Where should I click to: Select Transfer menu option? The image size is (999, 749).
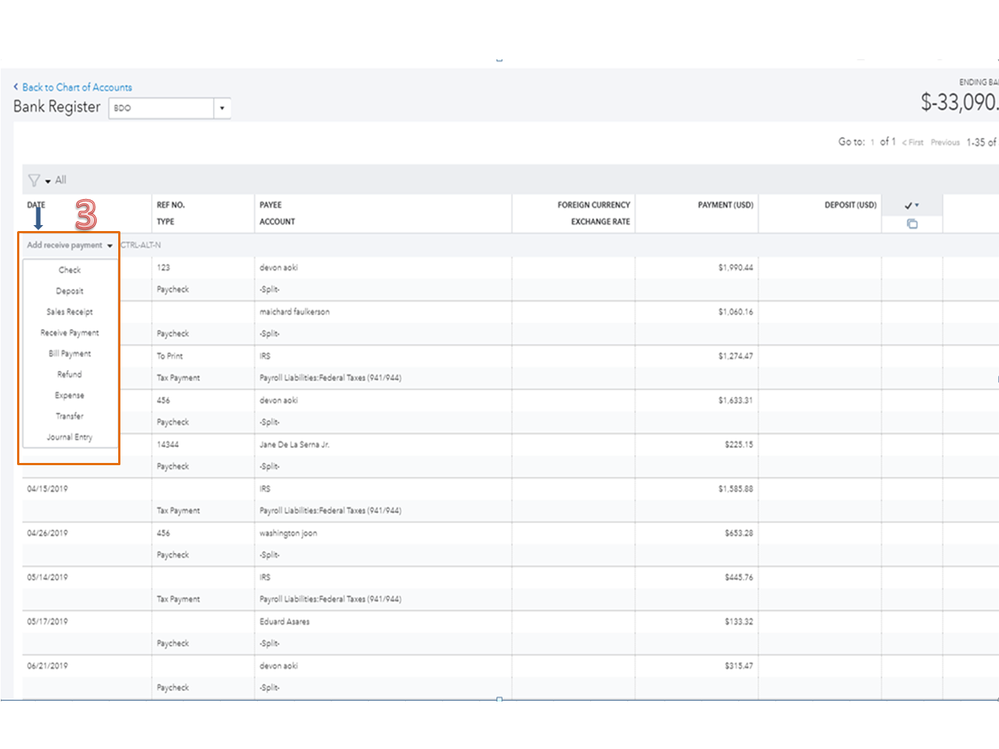click(x=70, y=416)
